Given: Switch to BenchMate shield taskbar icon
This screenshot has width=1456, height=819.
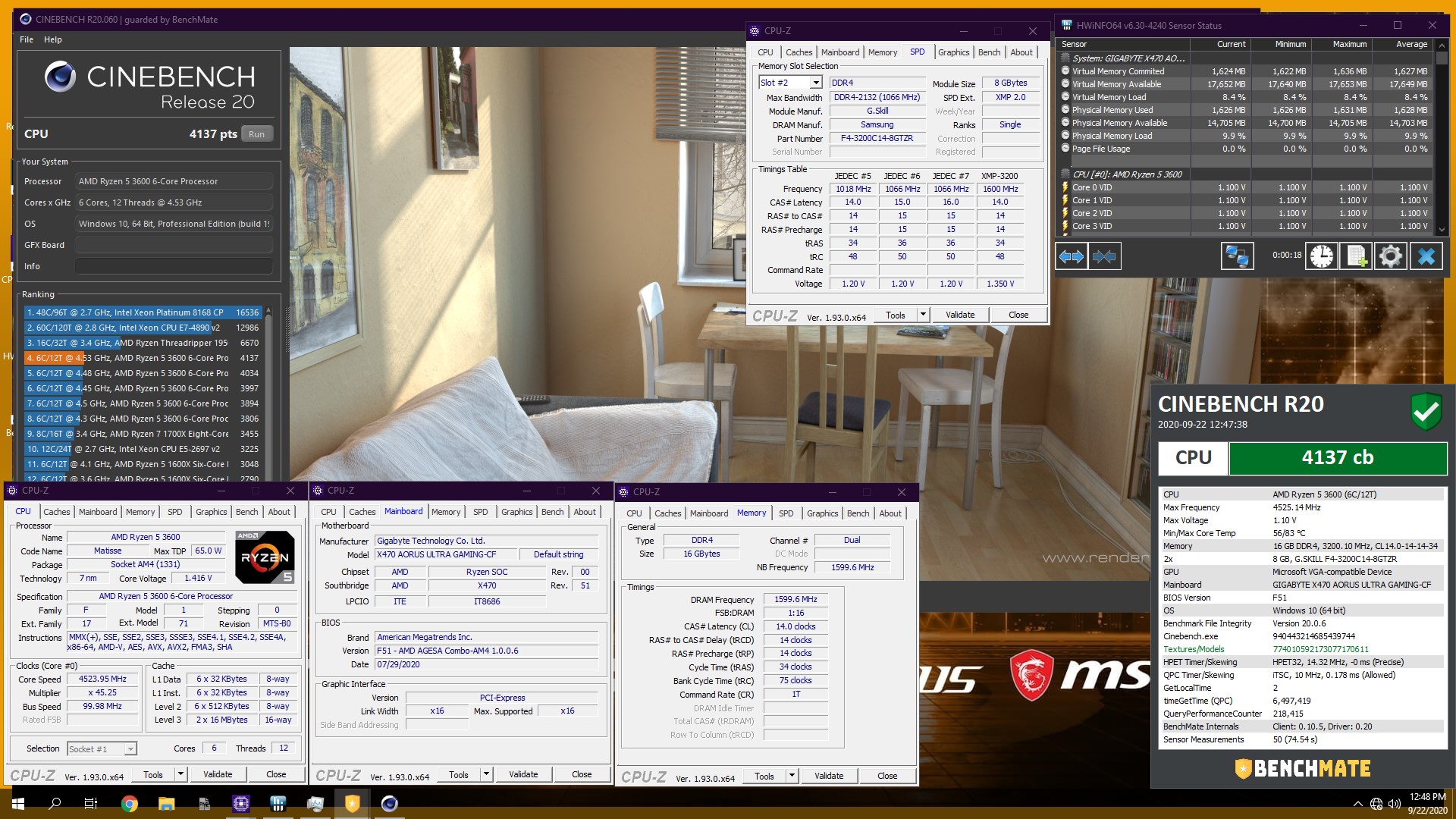Looking at the screenshot, I should pos(353,804).
